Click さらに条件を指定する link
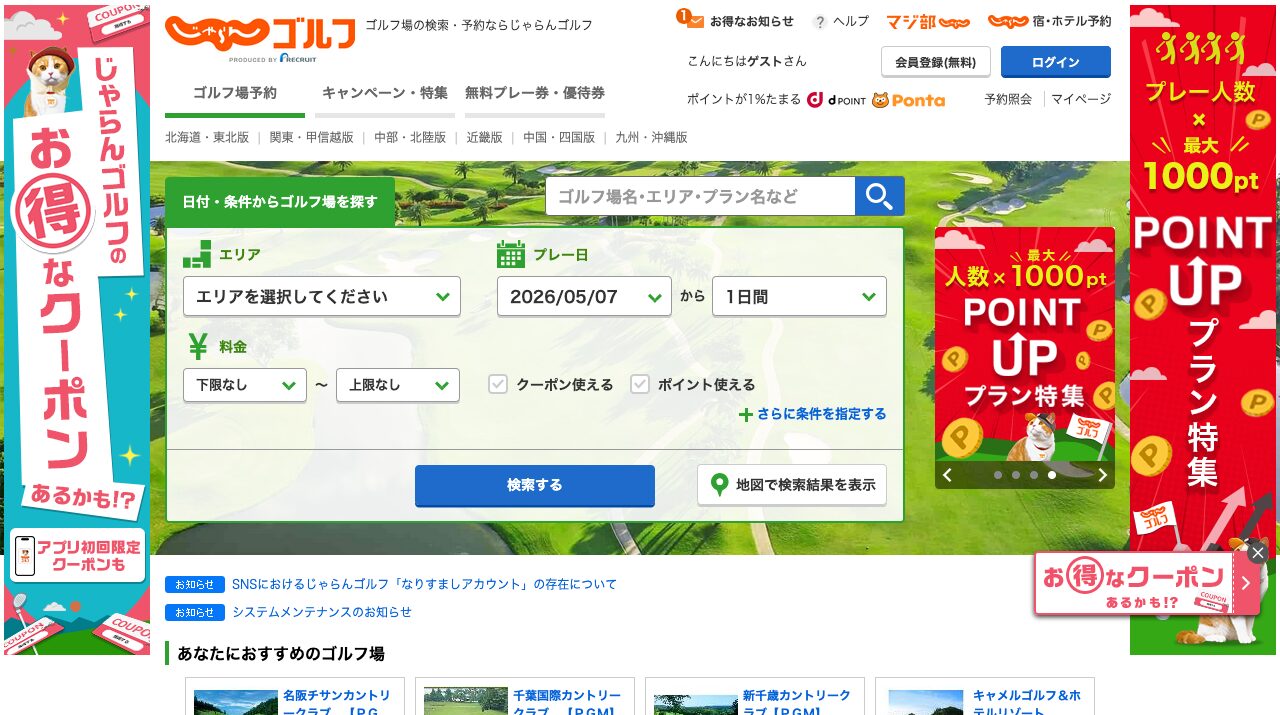The width and height of the screenshot is (1280, 715). coord(822,414)
